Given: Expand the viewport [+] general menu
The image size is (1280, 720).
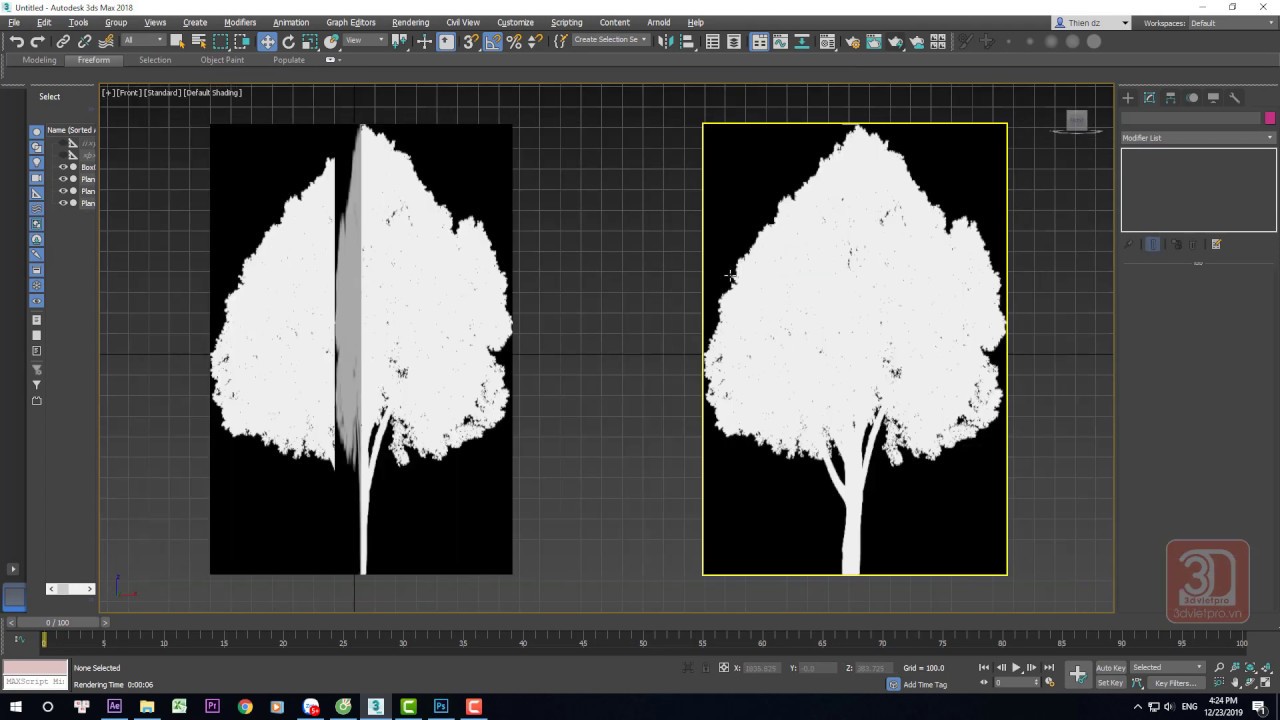Looking at the screenshot, I should click(x=109, y=93).
